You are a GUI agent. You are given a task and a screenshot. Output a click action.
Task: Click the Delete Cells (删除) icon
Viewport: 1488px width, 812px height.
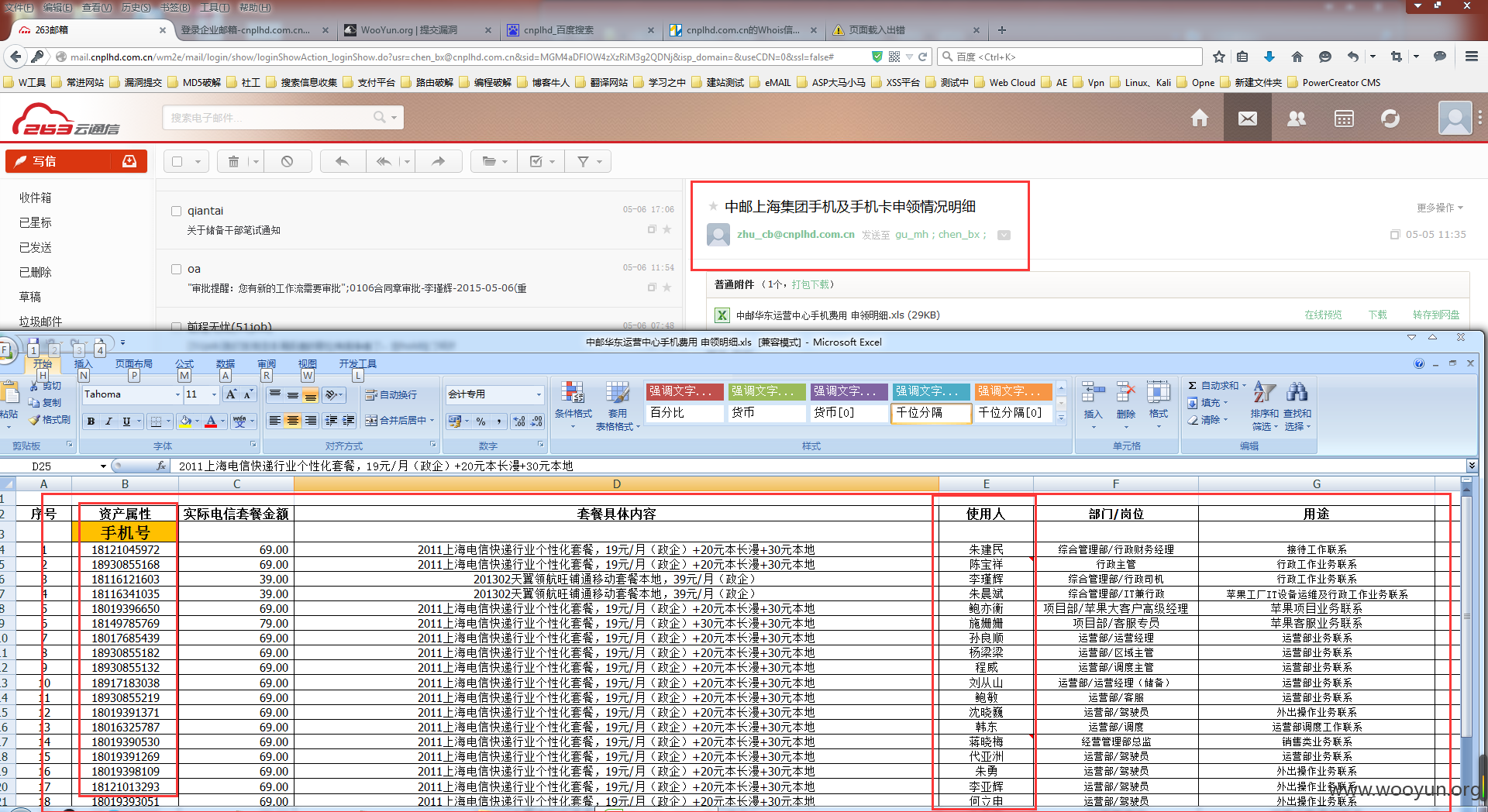coord(1126,401)
